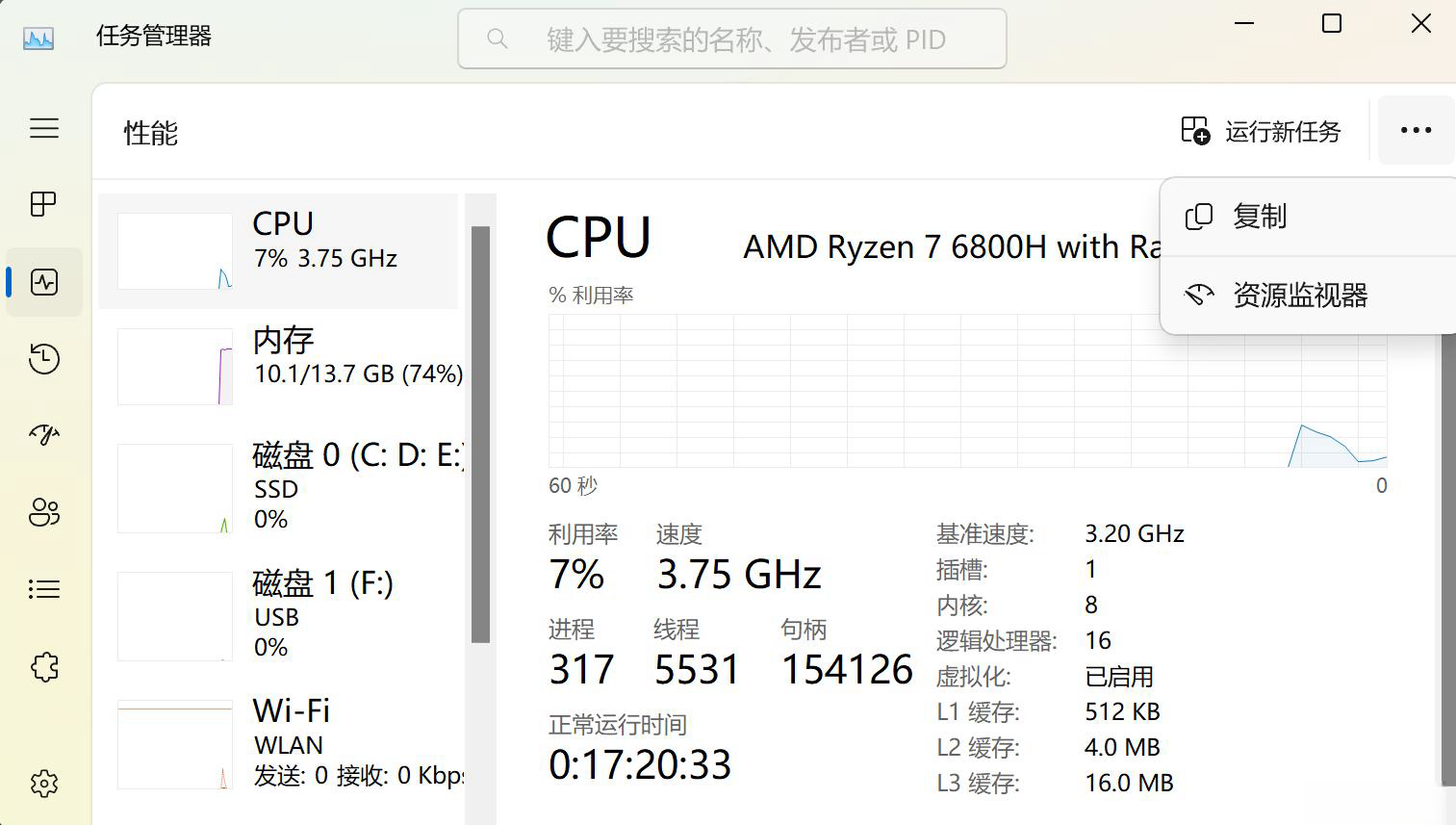The width and height of the screenshot is (1456, 825).
Task: Launch 资源监视器 from the menu
Action: 1299,295
